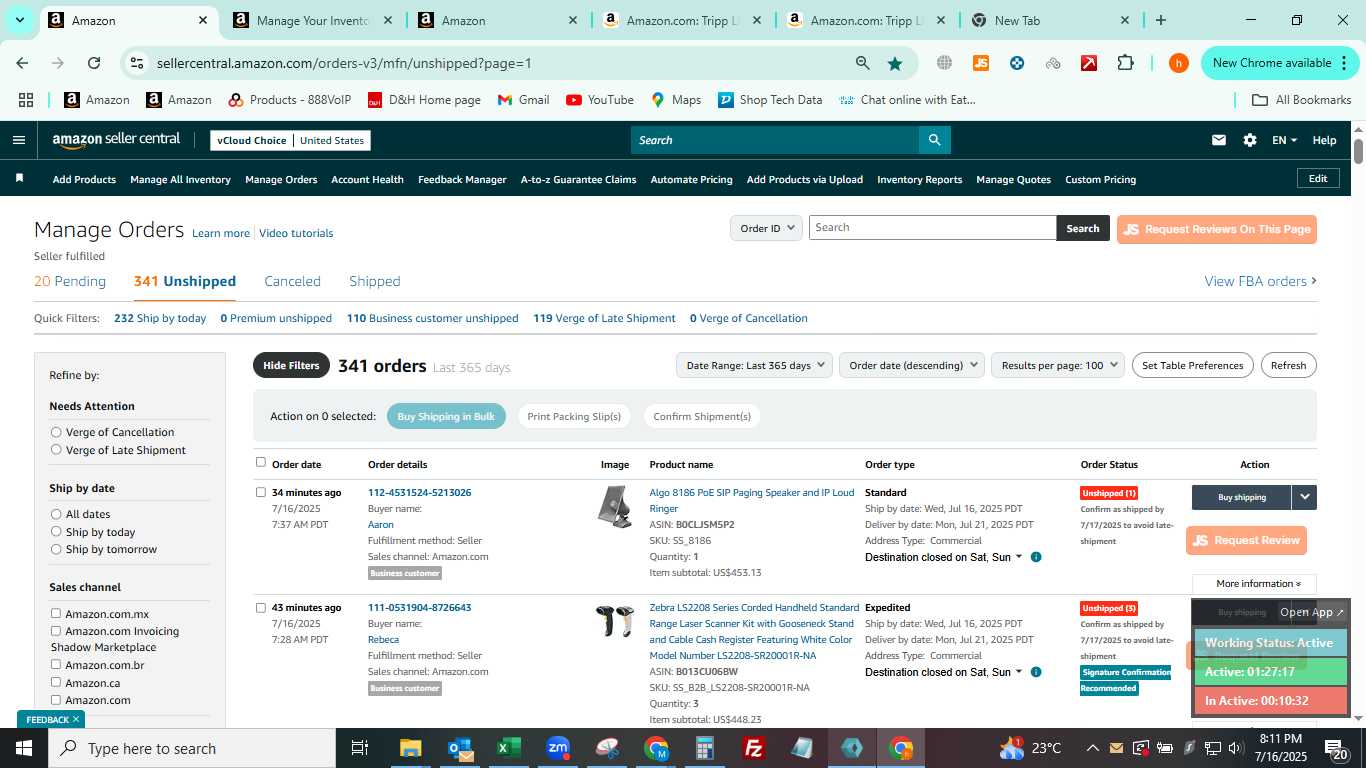Click the bookmark flag icon beside Add Products

(x=19, y=179)
